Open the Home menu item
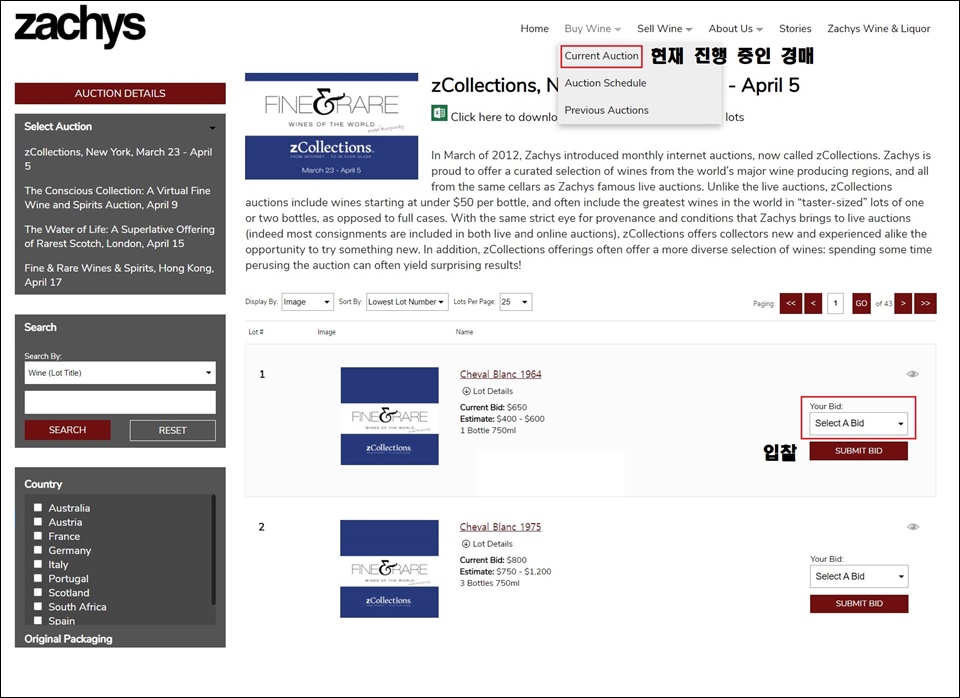Screen dimensions: 960x698 click(534, 29)
